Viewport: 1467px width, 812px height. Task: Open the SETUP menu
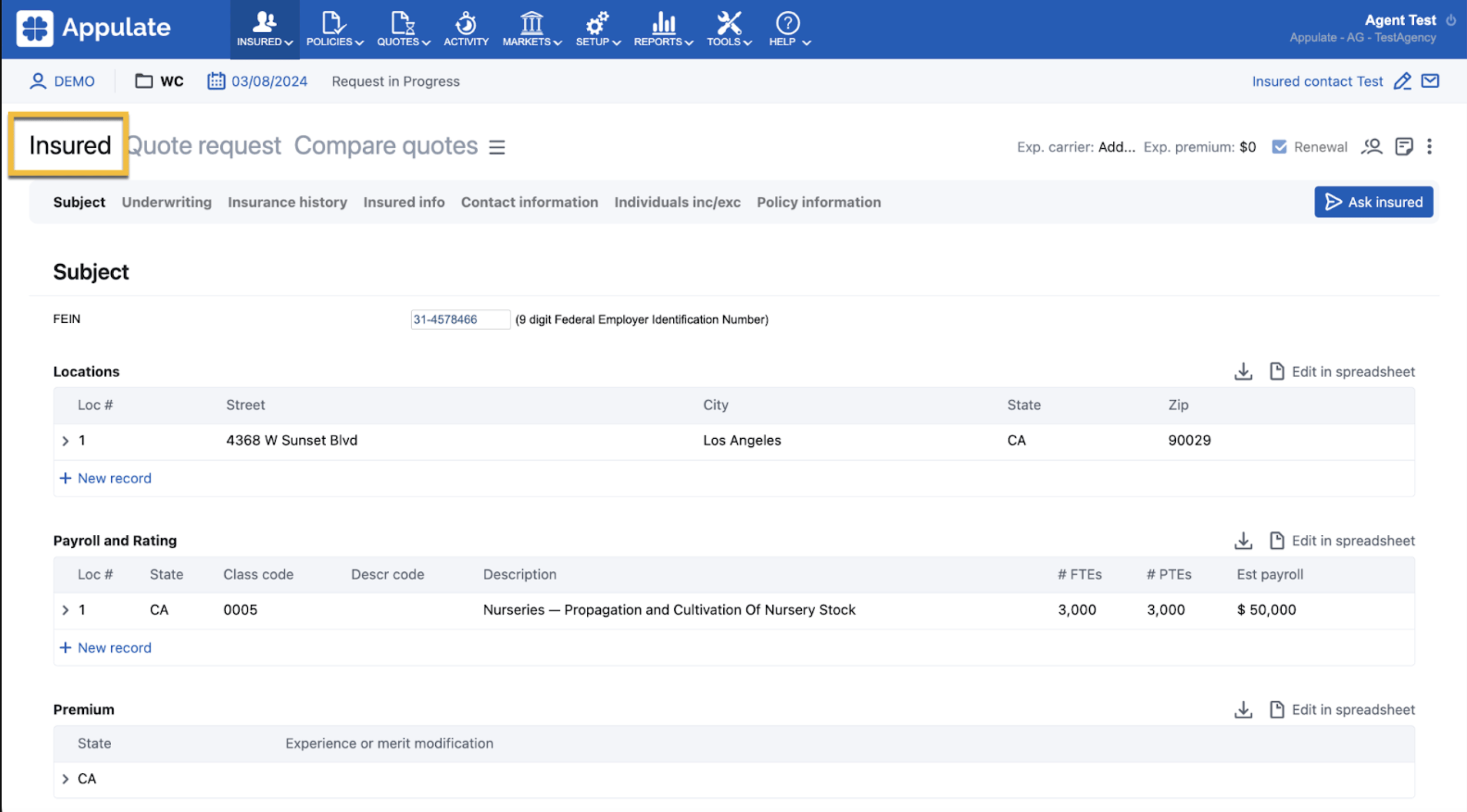[x=598, y=29]
